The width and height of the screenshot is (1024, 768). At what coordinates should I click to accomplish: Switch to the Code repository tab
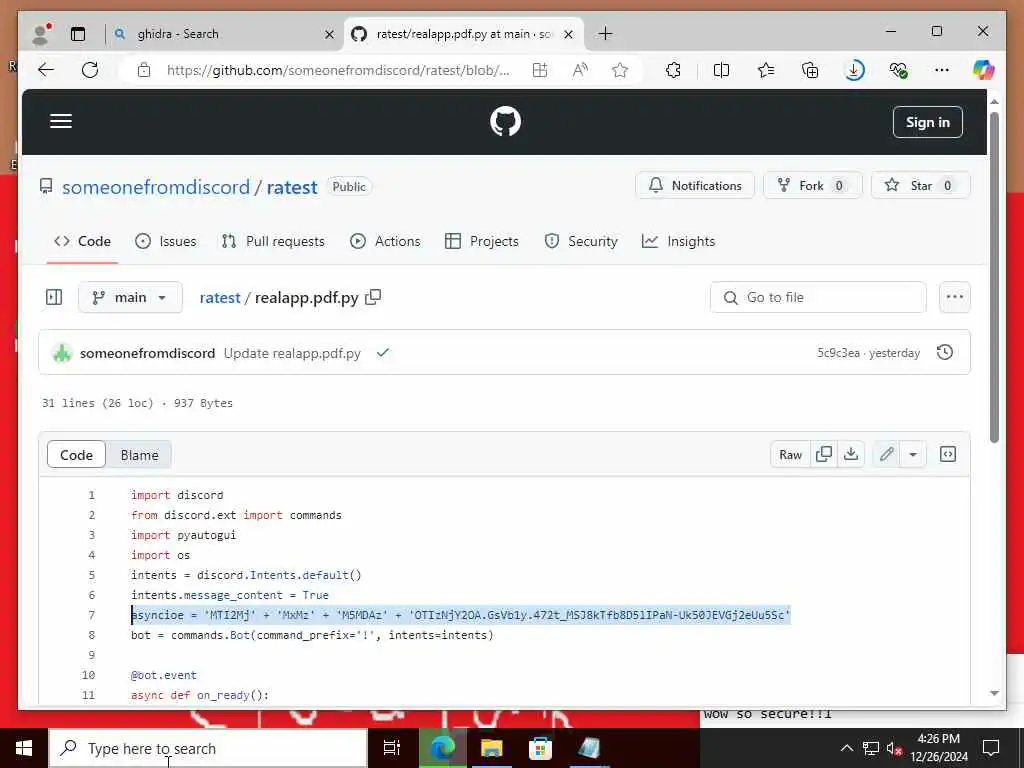82,241
